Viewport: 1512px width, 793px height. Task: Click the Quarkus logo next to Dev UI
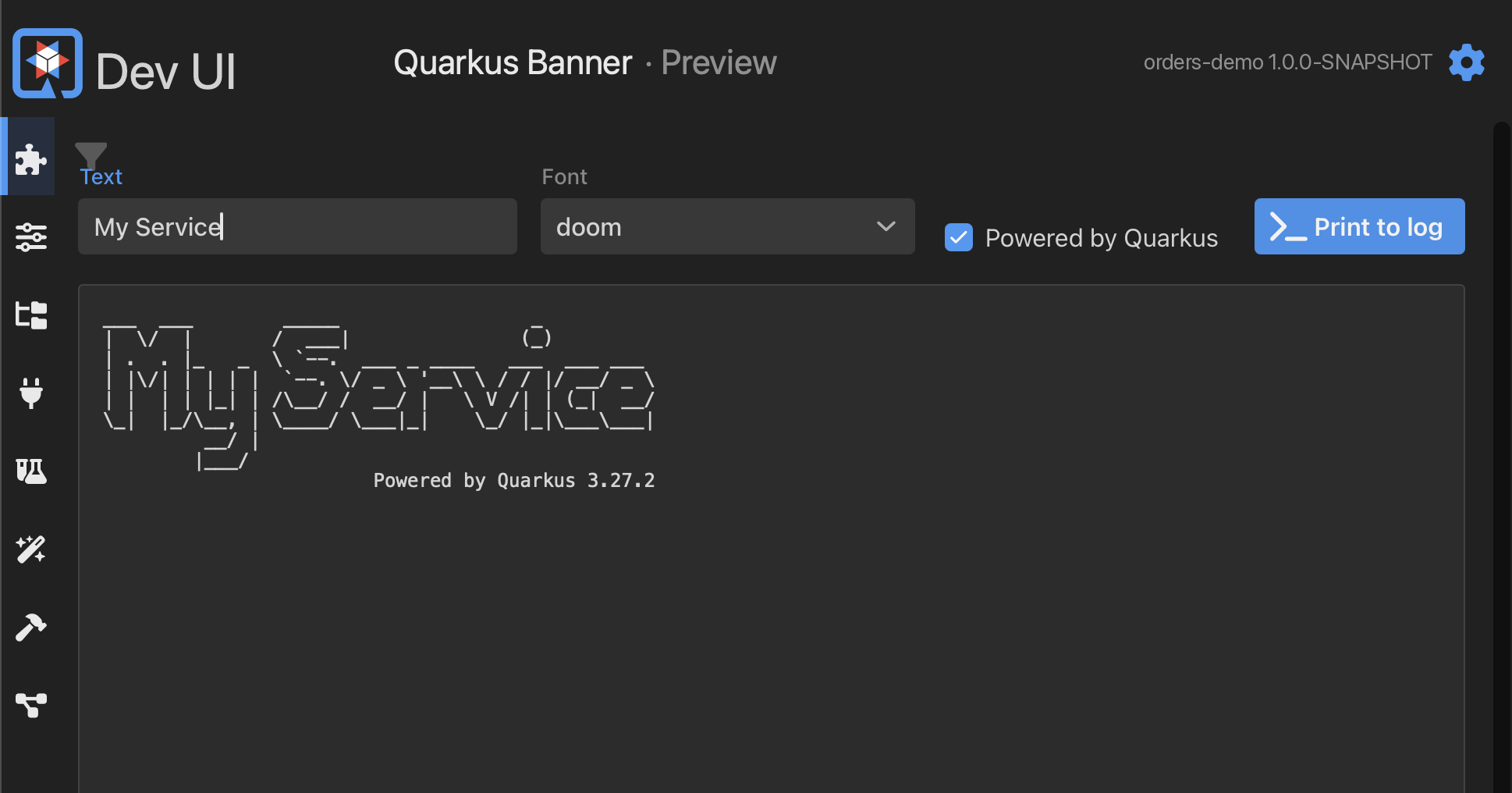(x=48, y=63)
